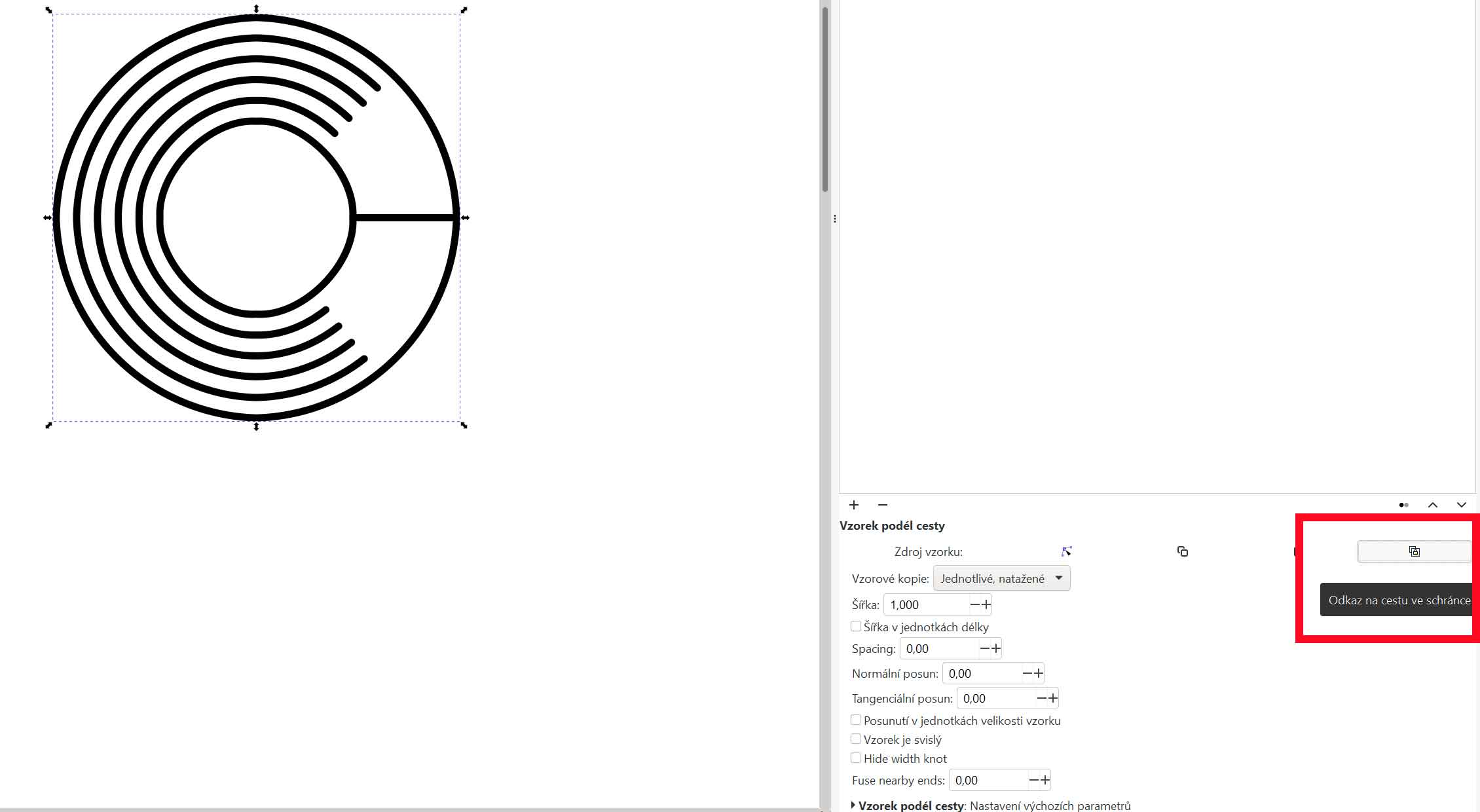Image resolution: width=1480 pixels, height=812 pixels.
Task: Click link to clipboard path button
Action: pos(1414,551)
